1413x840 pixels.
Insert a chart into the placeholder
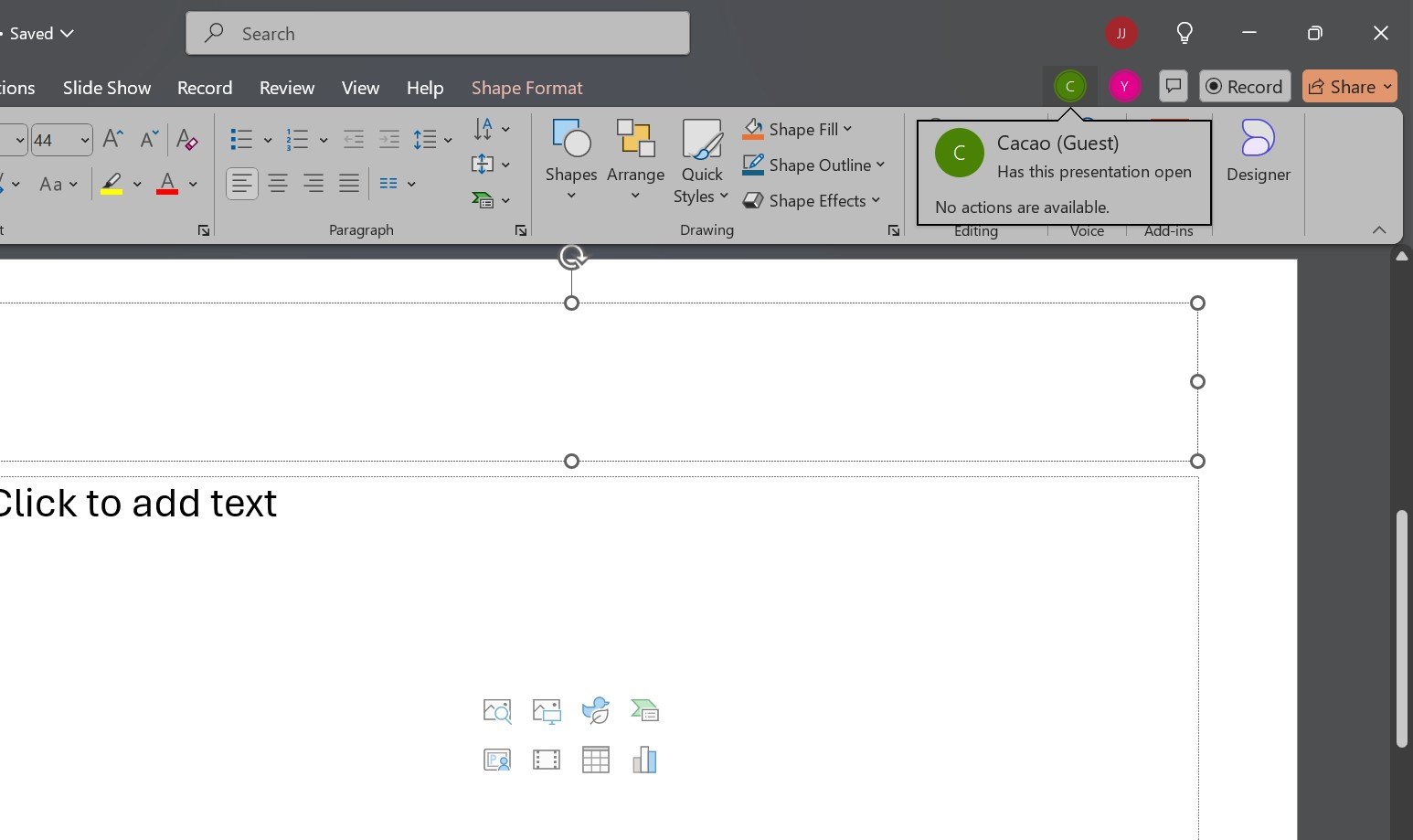tap(645, 760)
